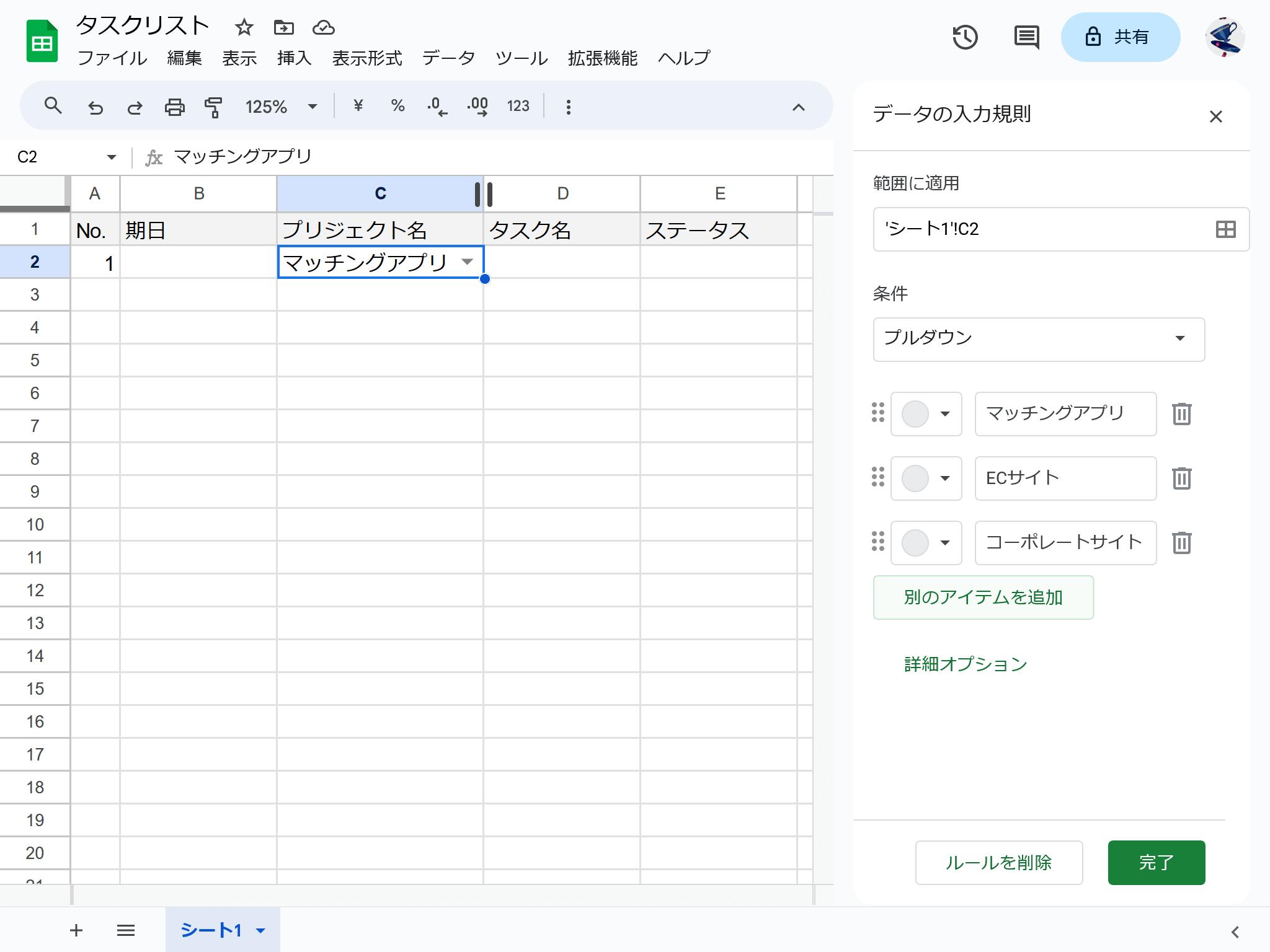
Task: Open the ツール menu
Action: [522, 58]
